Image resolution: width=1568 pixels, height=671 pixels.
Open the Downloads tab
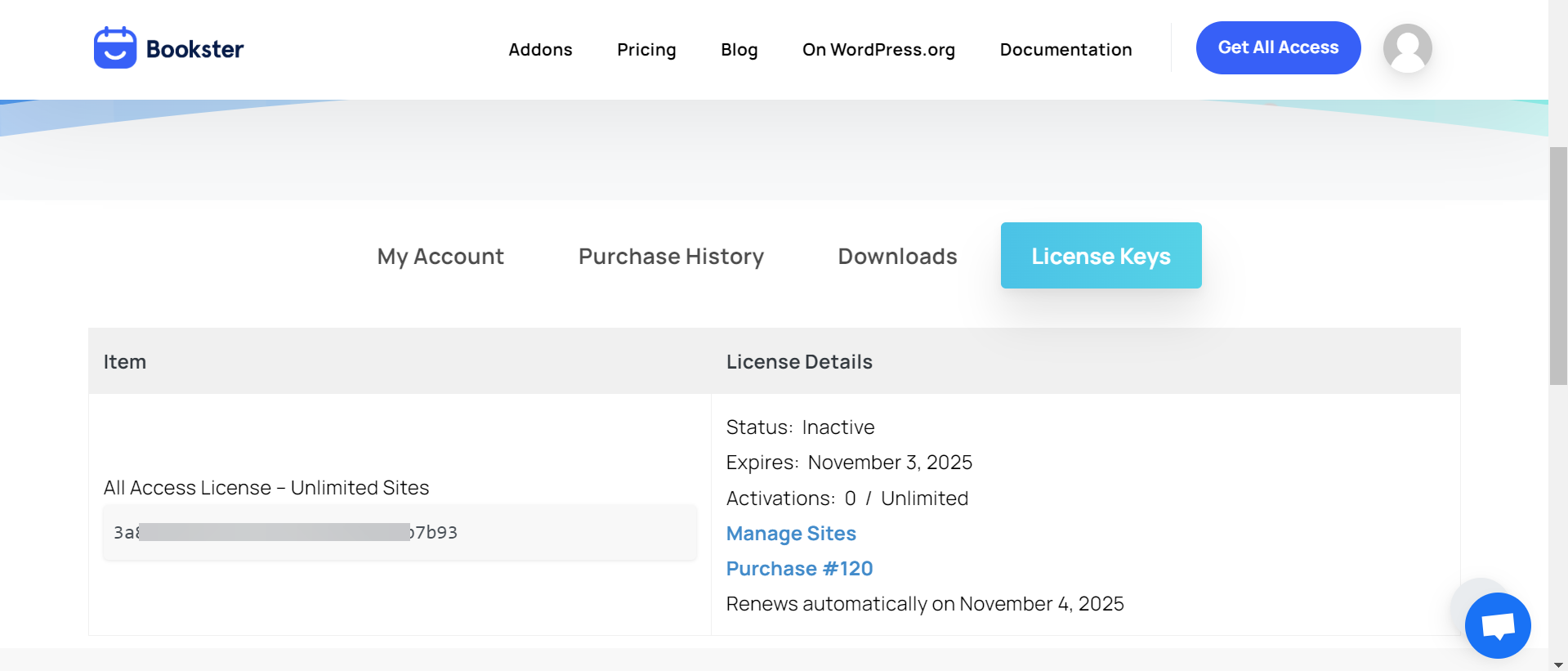pos(897,257)
